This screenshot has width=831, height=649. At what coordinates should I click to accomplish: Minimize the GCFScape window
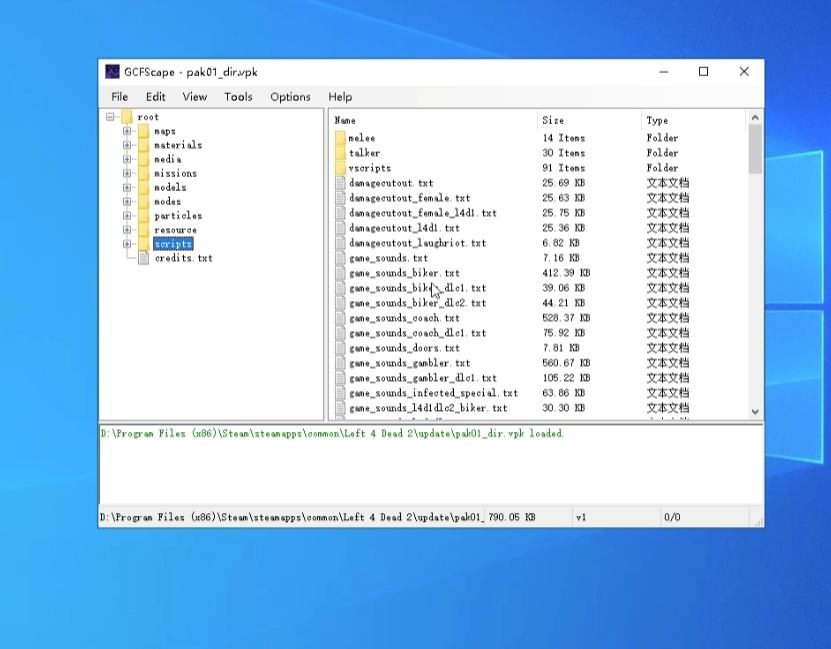tap(664, 72)
